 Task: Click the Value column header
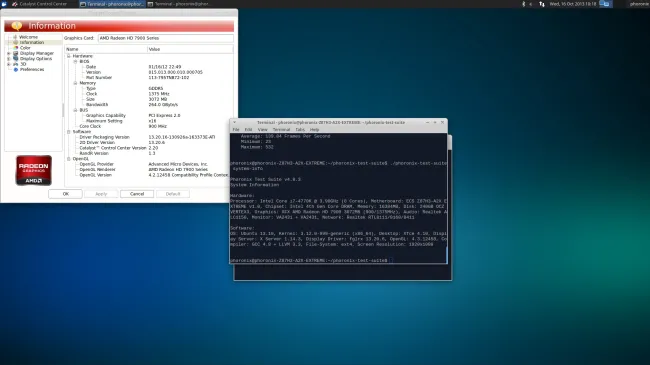click(x=190, y=49)
